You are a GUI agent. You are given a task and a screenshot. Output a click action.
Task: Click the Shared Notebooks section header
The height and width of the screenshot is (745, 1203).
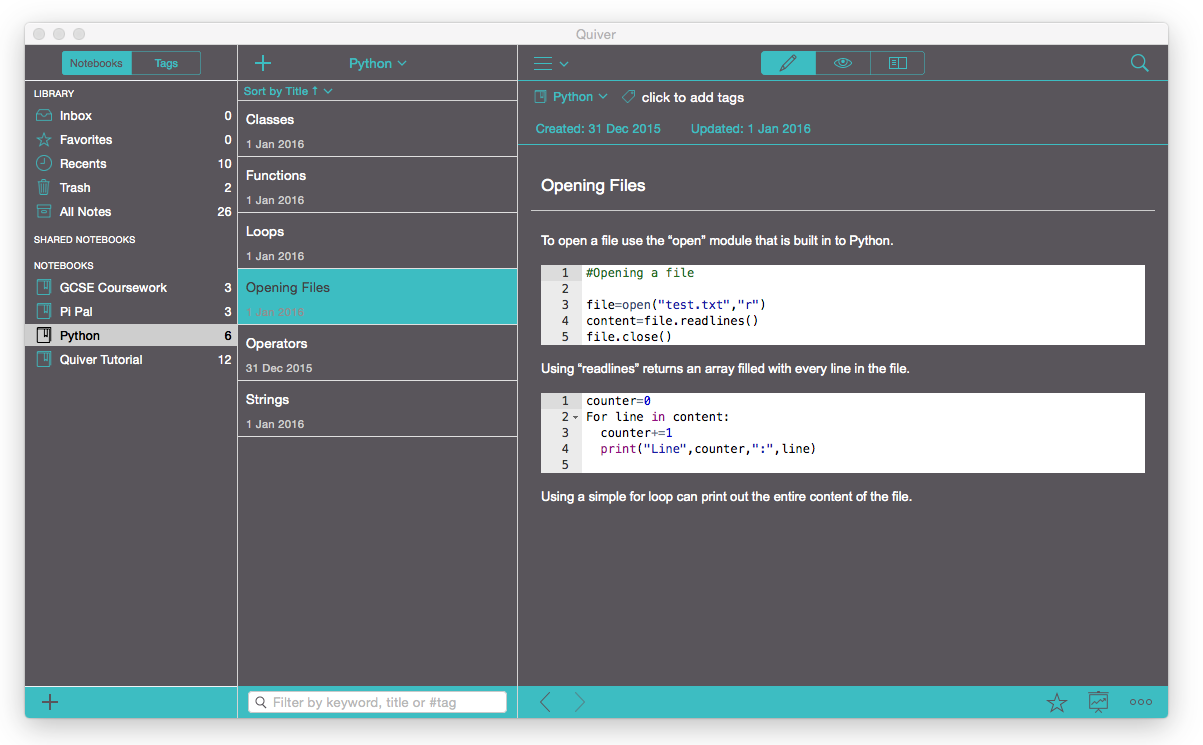click(84, 240)
